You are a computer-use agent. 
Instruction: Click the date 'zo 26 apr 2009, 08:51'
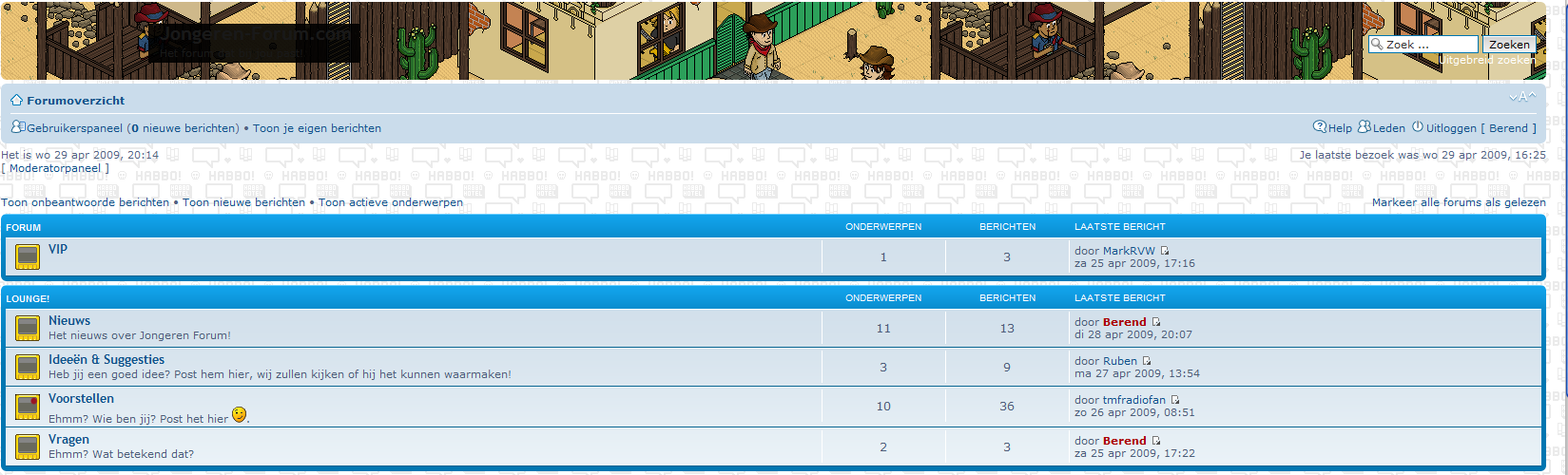click(1134, 413)
